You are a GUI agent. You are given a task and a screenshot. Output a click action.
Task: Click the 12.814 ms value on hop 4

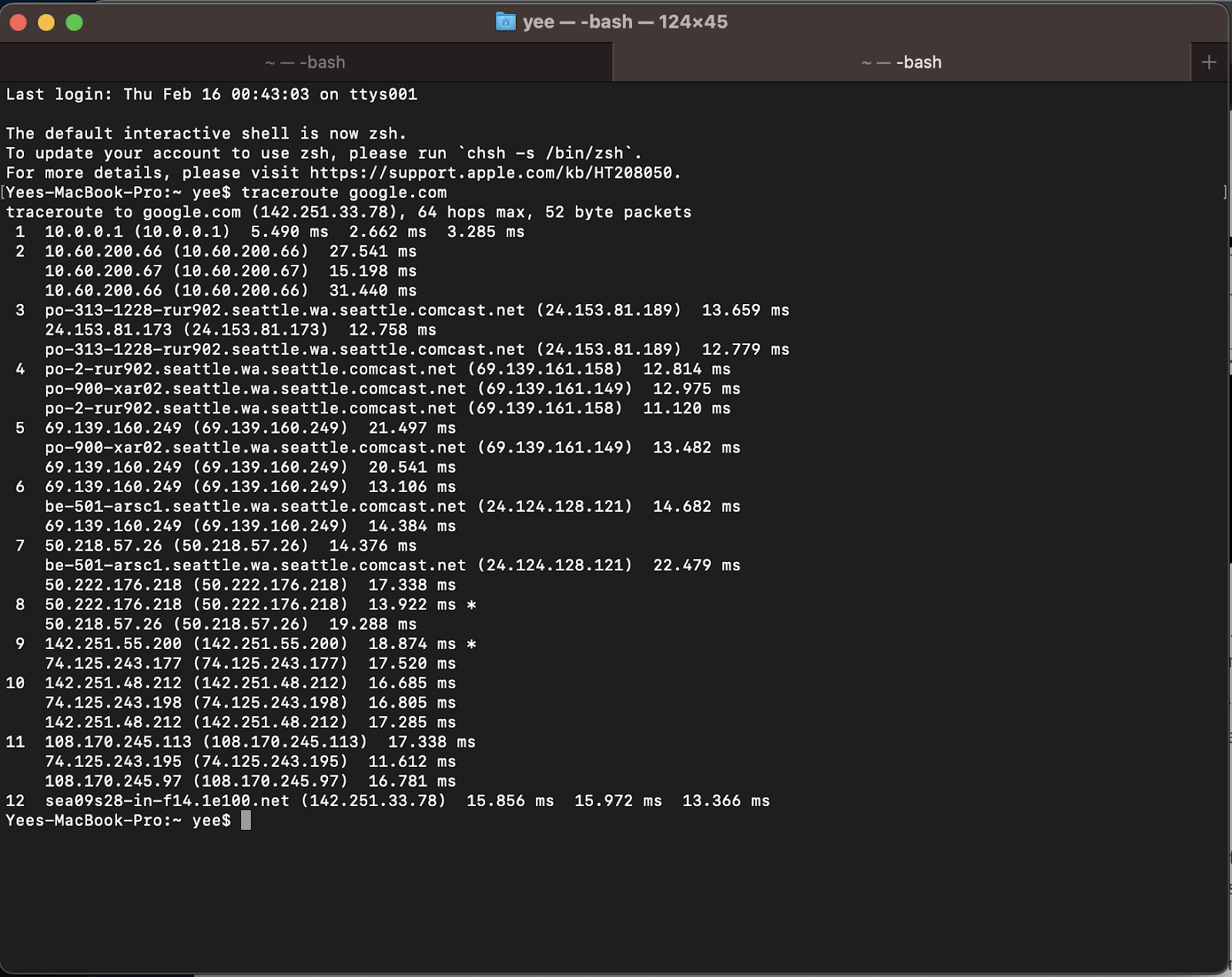point(687,370)
